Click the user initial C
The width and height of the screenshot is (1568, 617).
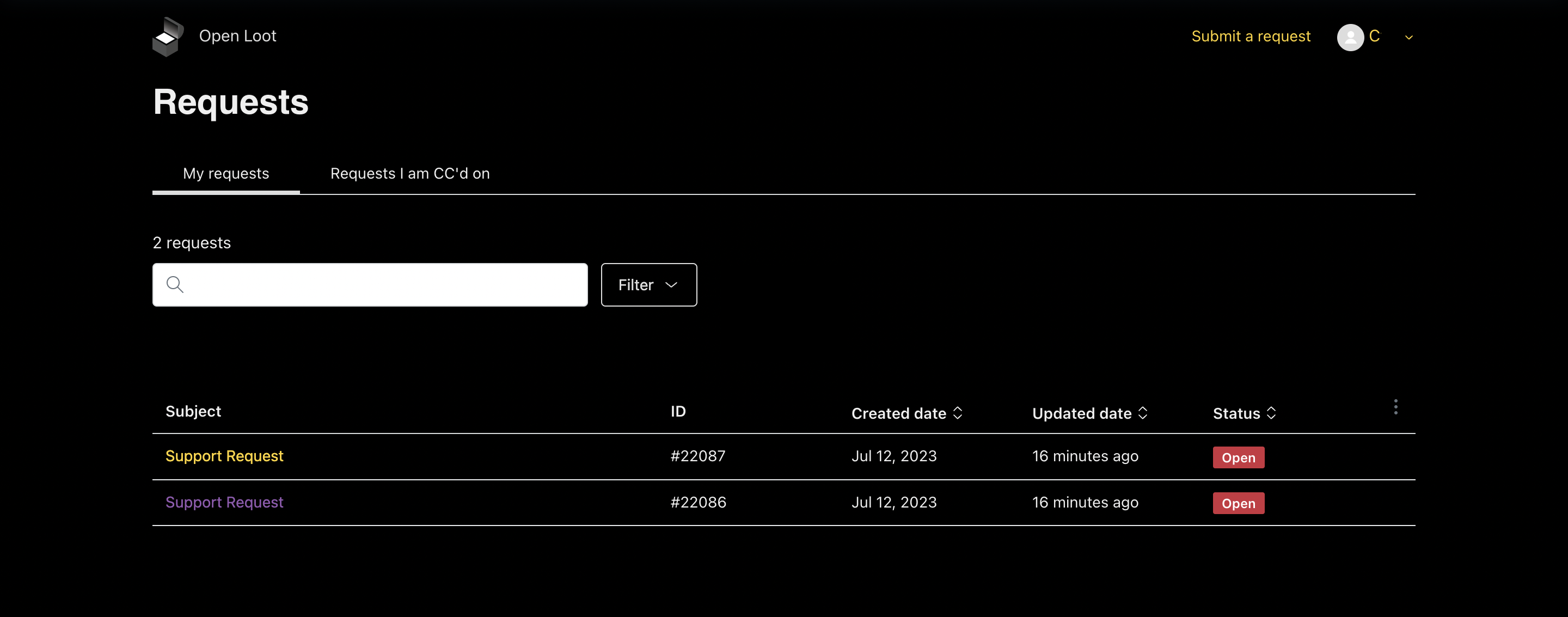pyautogui.click(x=1374, y=36)
